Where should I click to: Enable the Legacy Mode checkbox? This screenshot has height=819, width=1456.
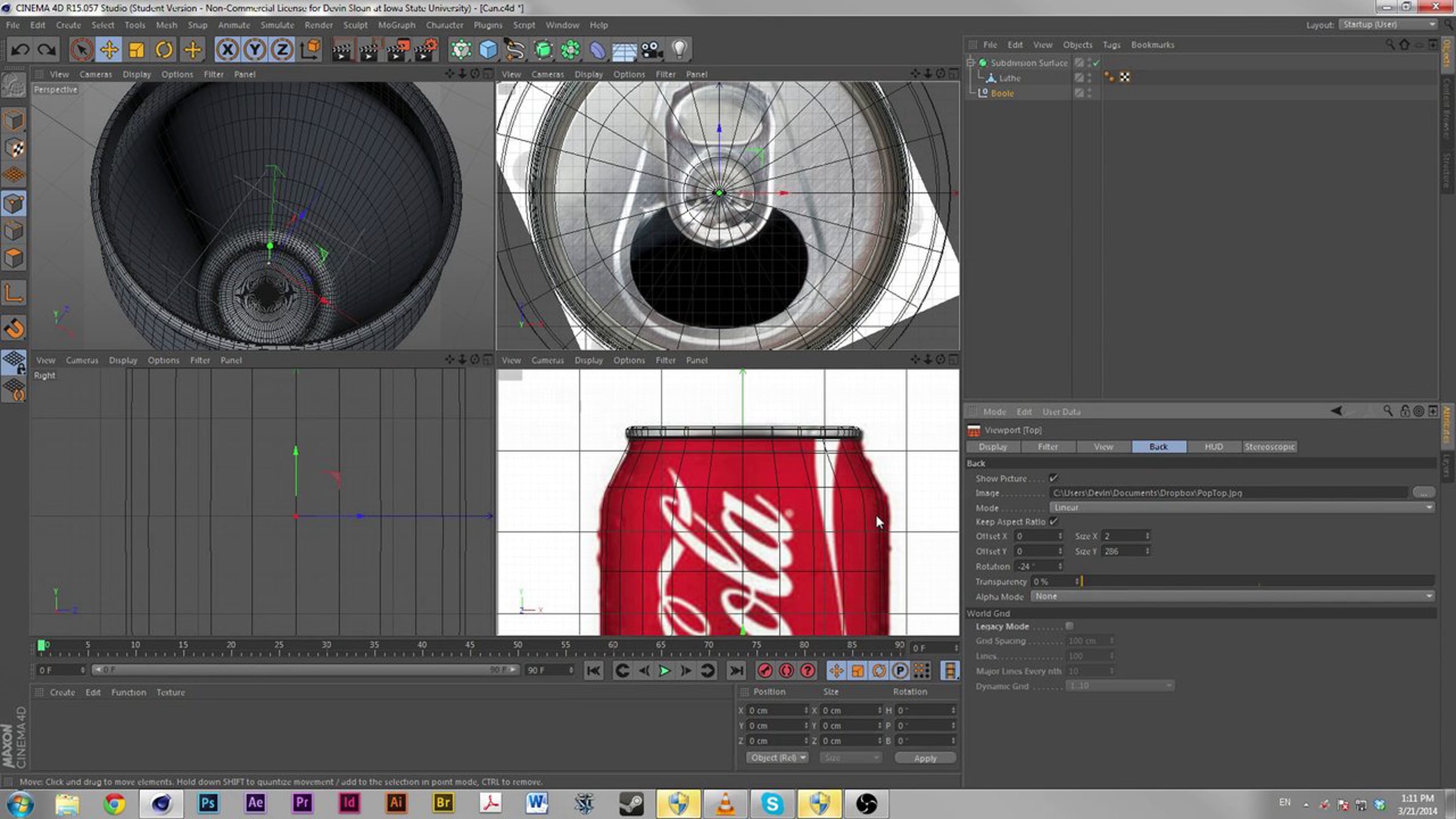(1070, 626)
